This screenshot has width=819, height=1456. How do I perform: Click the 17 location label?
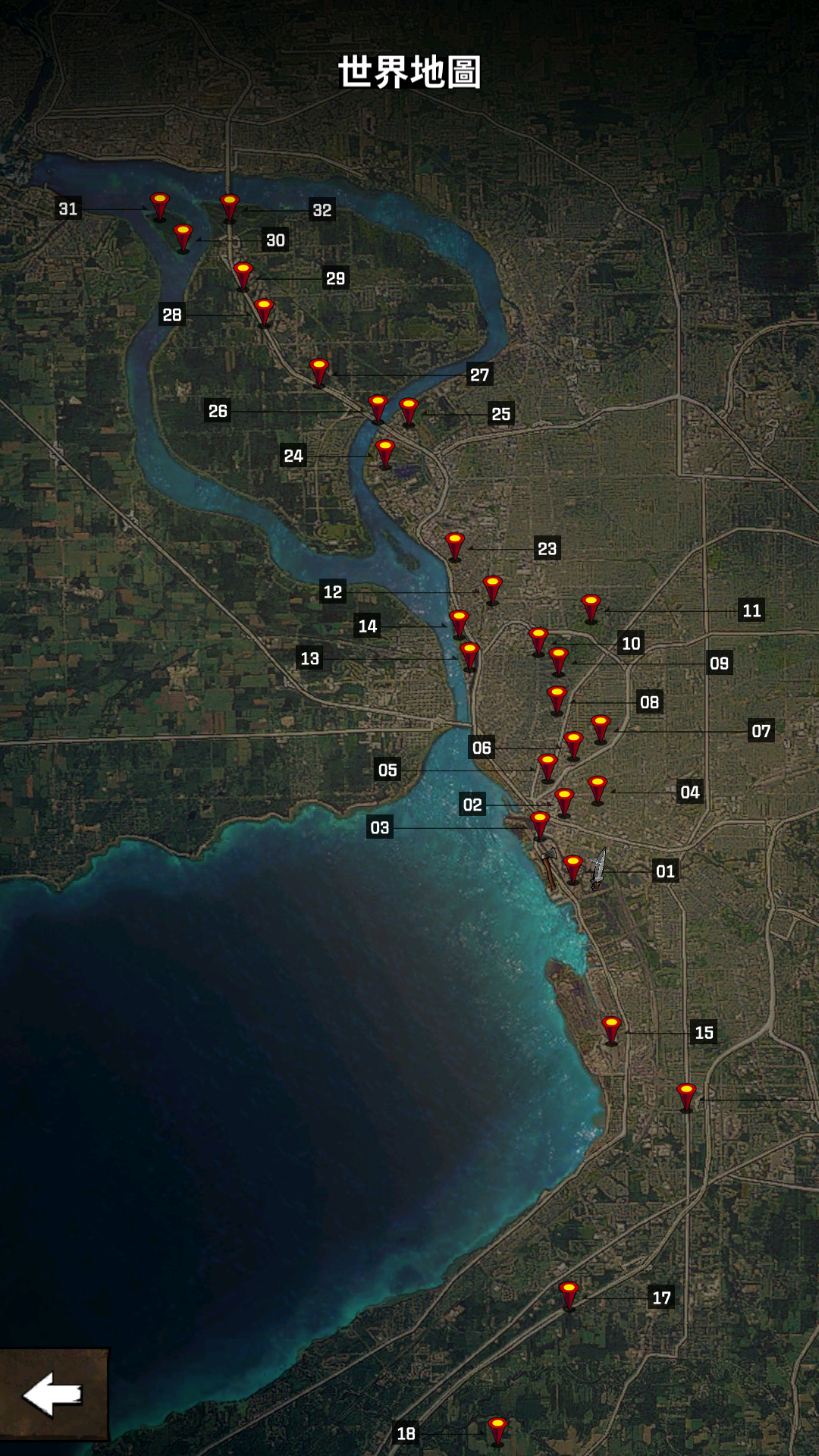point(662,1298)
